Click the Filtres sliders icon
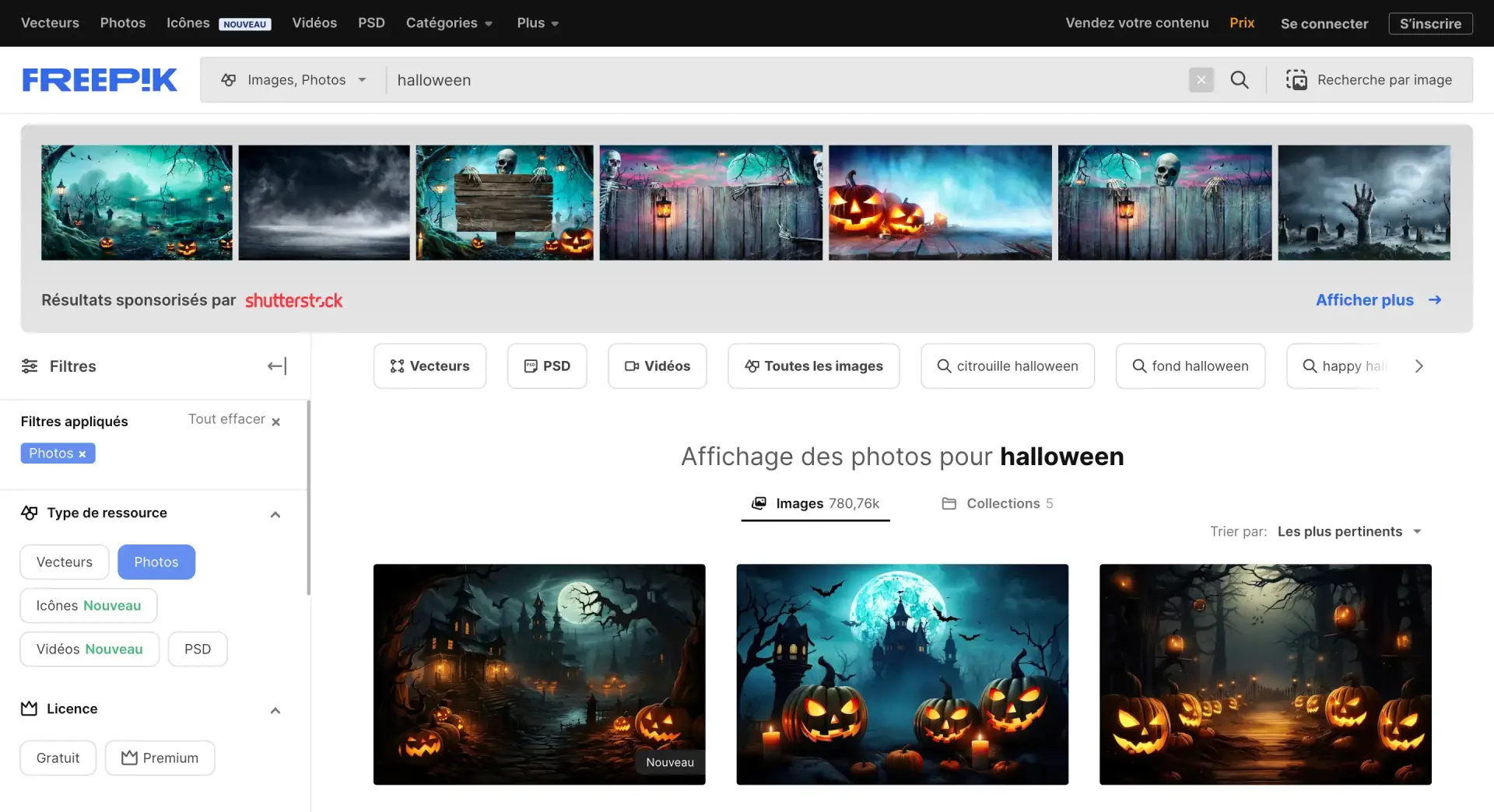This screenshot has width=1494, height=812. pos(30,366)
